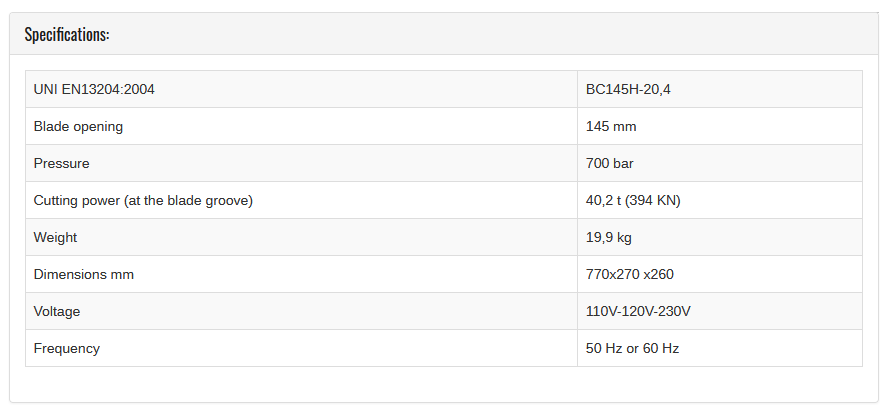This screenshot has width=888, height=417.
Task: Click the Specifications panel heading
Action: [67, 35]
